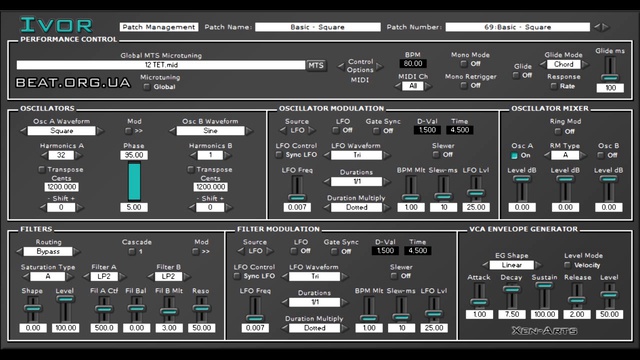Open Osc B Waveform Sine selector
The image size is (640, 360).
pos(211,131)
